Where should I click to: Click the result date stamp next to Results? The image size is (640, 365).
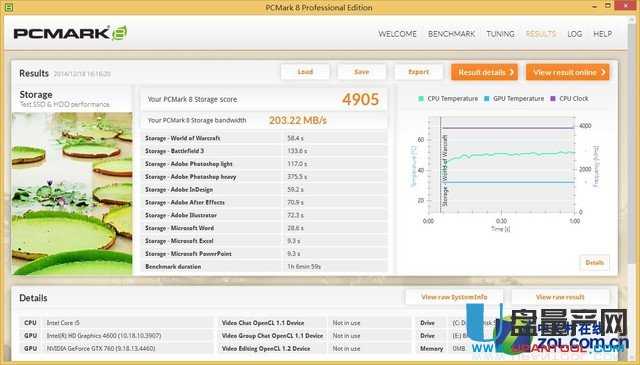82,74
